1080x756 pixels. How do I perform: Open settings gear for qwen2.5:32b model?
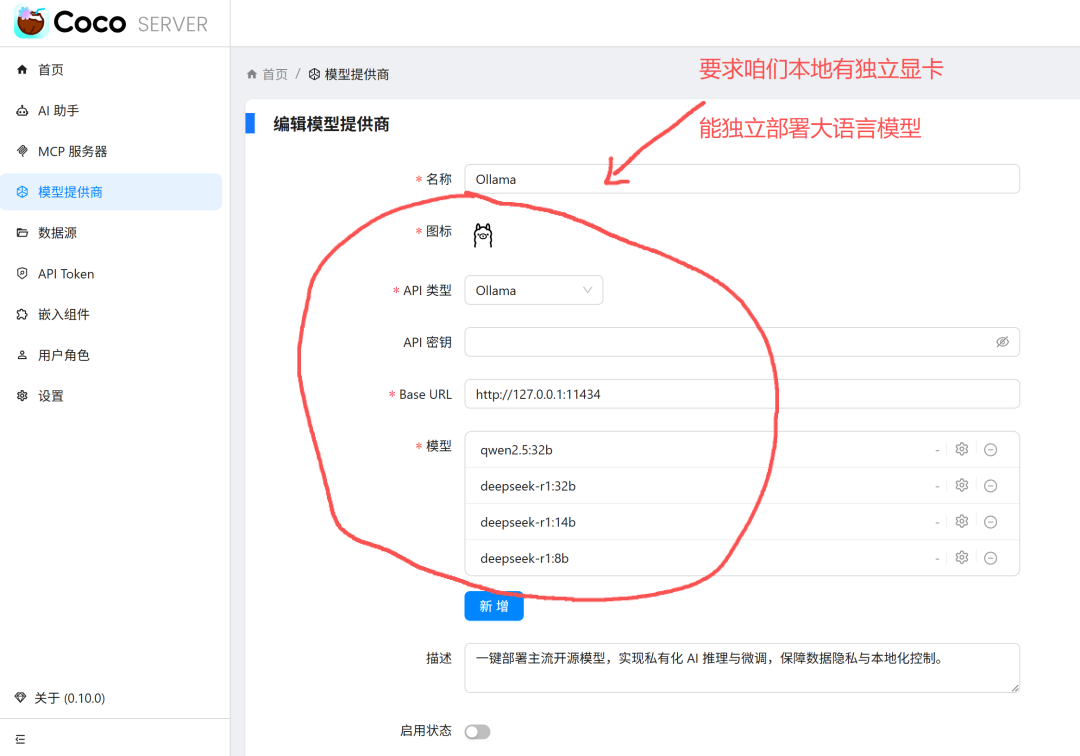961,449
